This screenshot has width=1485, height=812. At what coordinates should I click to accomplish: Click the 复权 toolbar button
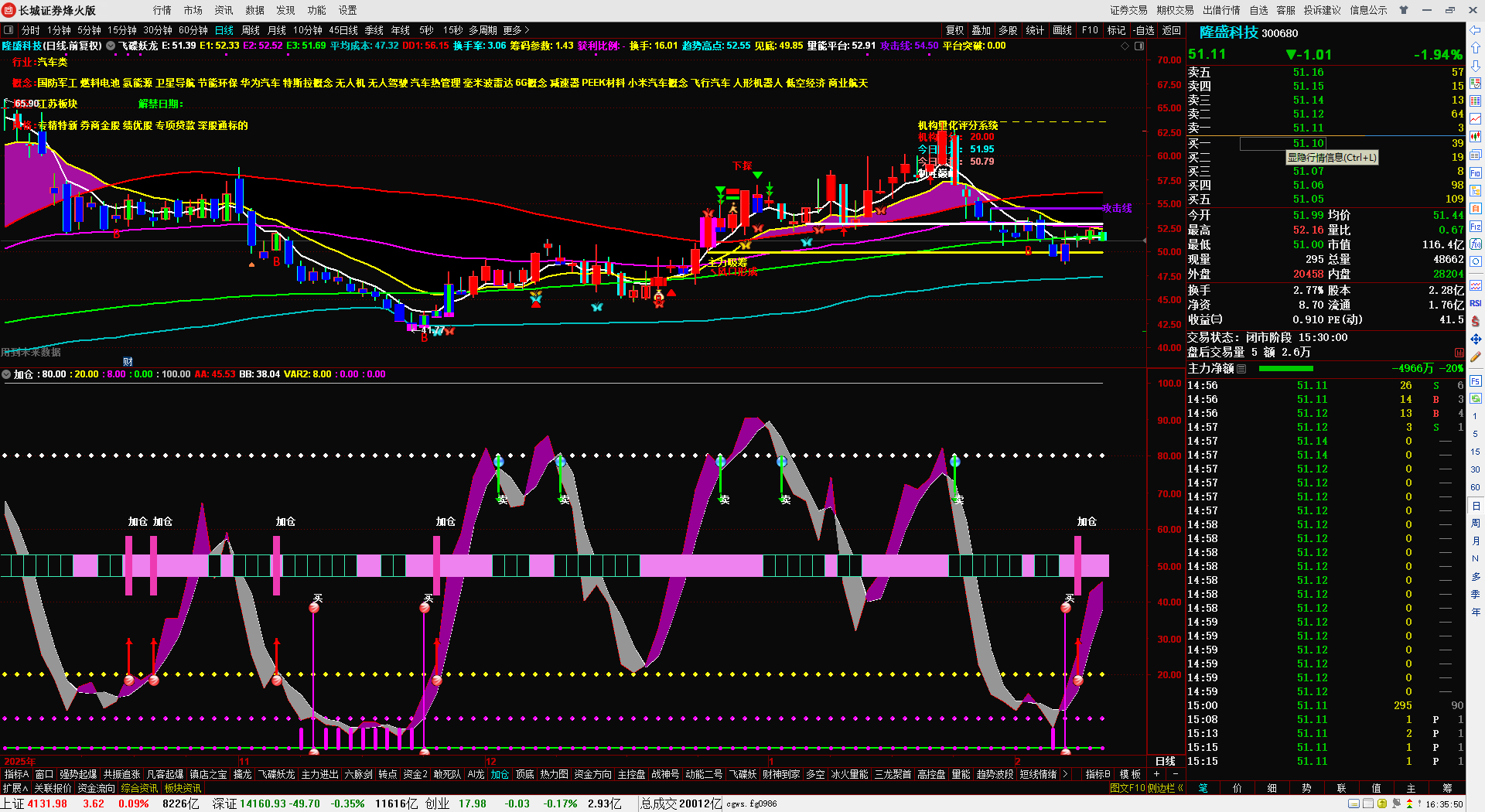tap(955, 30)
